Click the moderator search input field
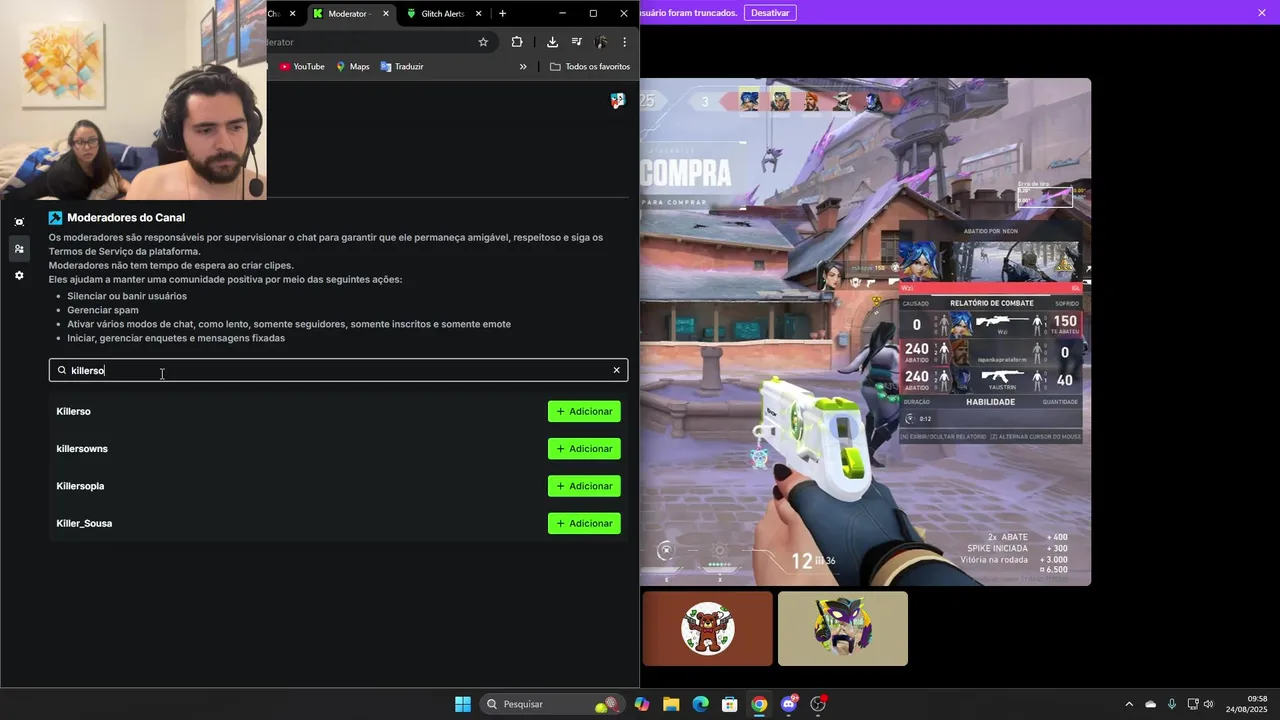The width and height of the screenshot is (1280, 720). pyautogui.click(x=338, y=370)
